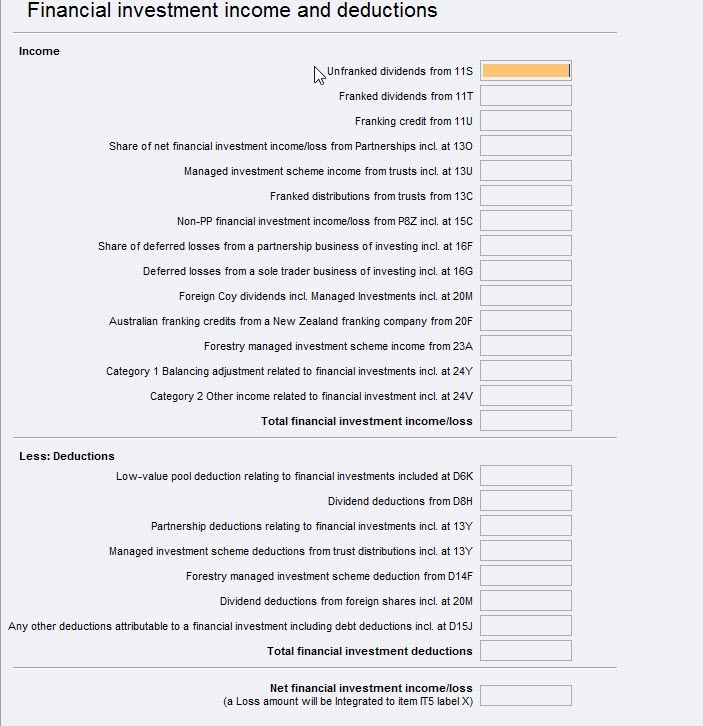Focus Forestry managed investment scheme income 23A field
Image resolution: width=703 pixels, height=726 pixels.
[x=525, y=346]
